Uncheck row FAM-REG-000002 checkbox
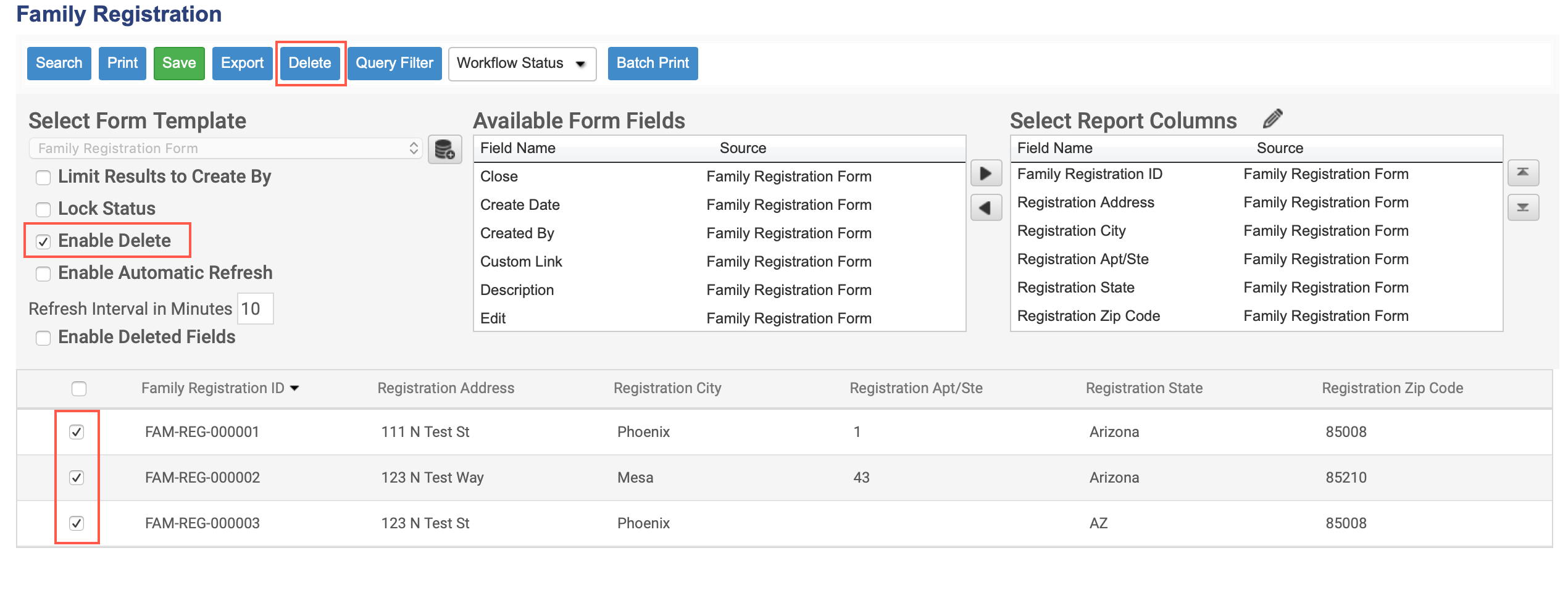Screen dimensions: 1568x590 point(77,478)
